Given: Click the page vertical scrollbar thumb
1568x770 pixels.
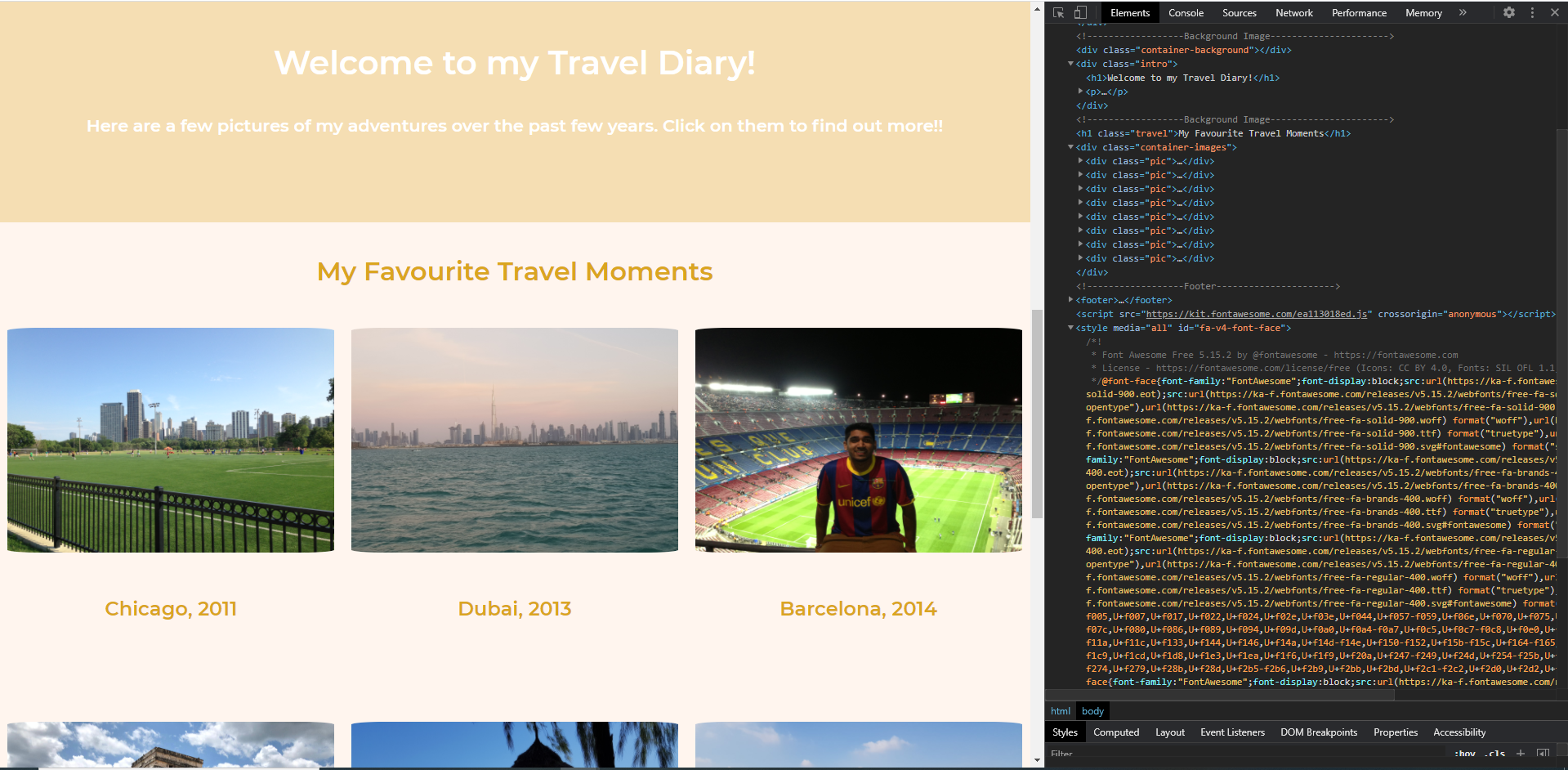Looking at the screenshot, I should click(x=1037, y=414).
